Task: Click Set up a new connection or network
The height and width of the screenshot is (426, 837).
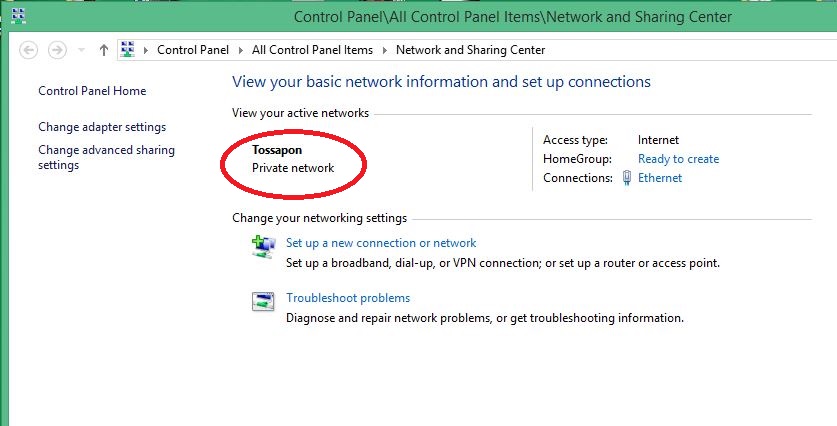Action: (381, 243)
